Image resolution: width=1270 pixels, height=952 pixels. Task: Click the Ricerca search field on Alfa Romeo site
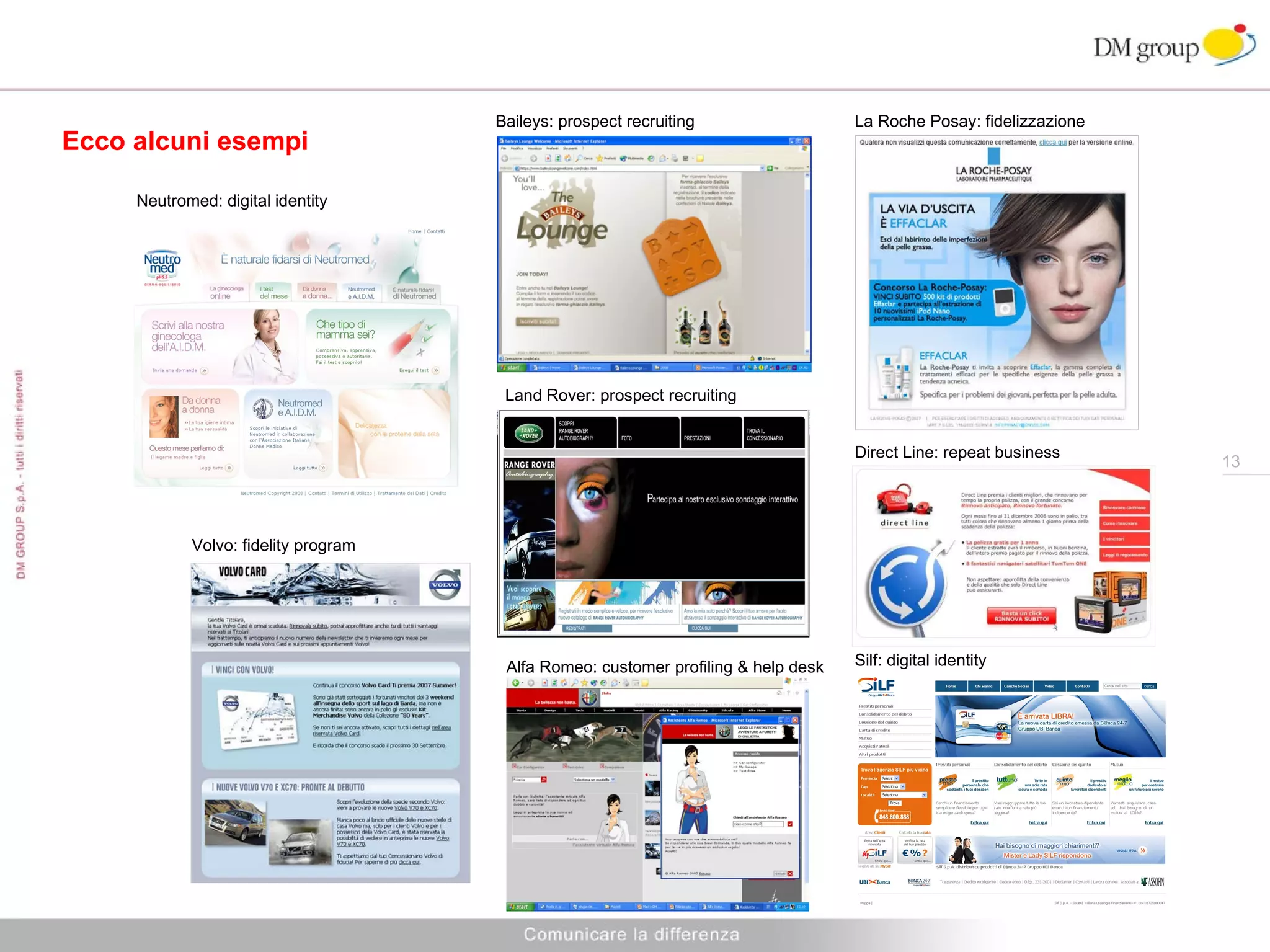tap(526, 780)
